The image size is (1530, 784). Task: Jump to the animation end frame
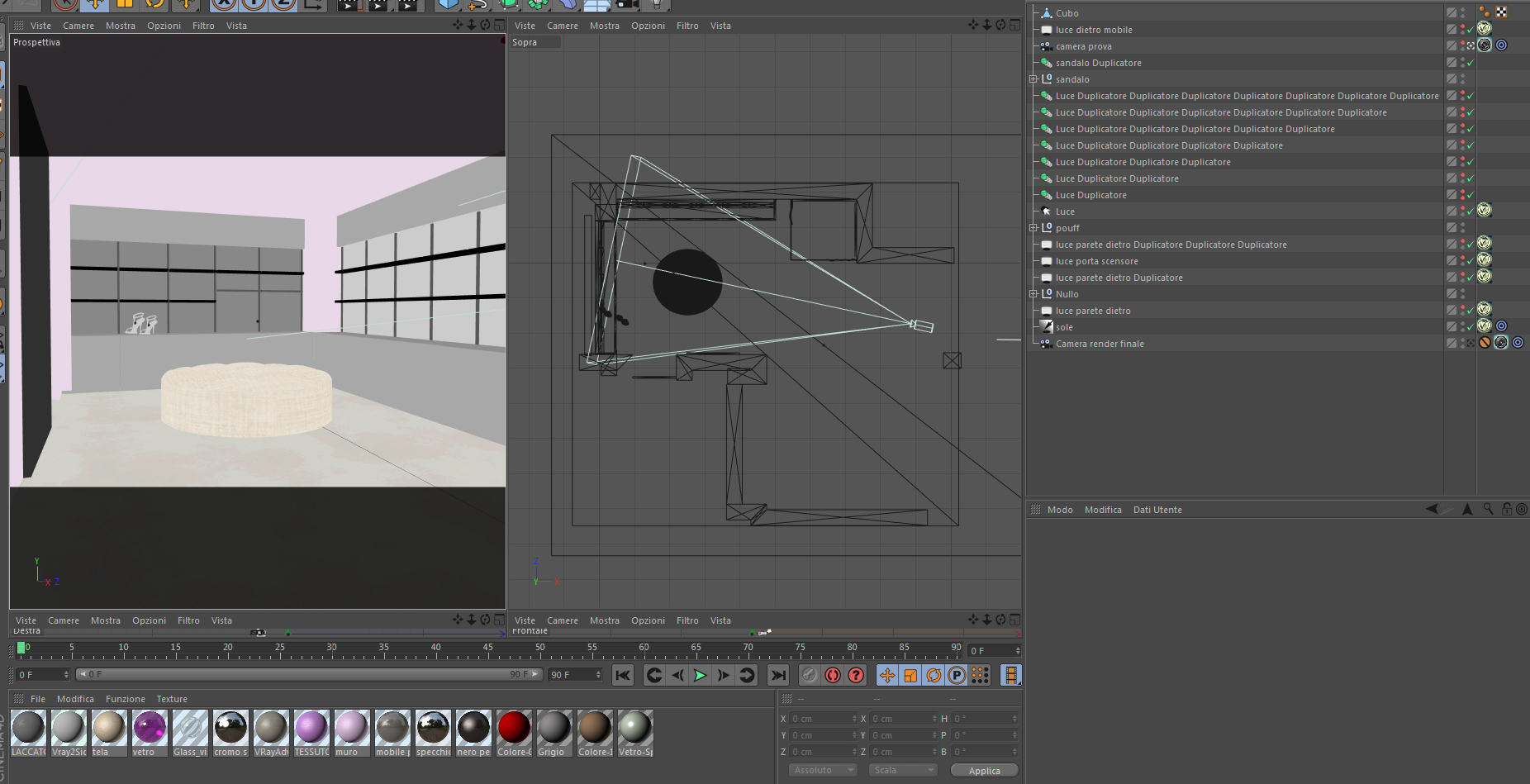[x=778, y=676]
